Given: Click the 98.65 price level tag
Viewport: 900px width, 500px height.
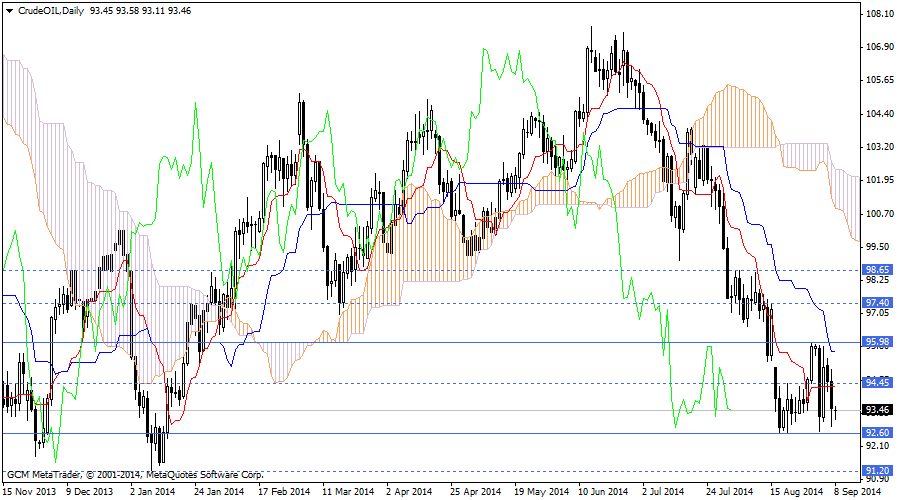Looking at the screenshot, I should pyautogui.click(x=877, y=270).
